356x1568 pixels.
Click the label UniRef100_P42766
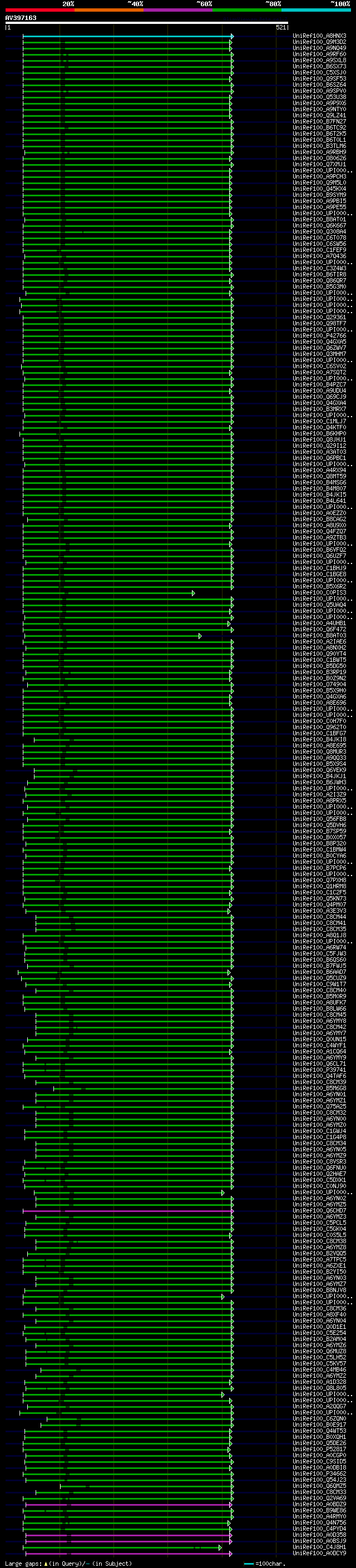pyautogui.click(x=319, y=335)
